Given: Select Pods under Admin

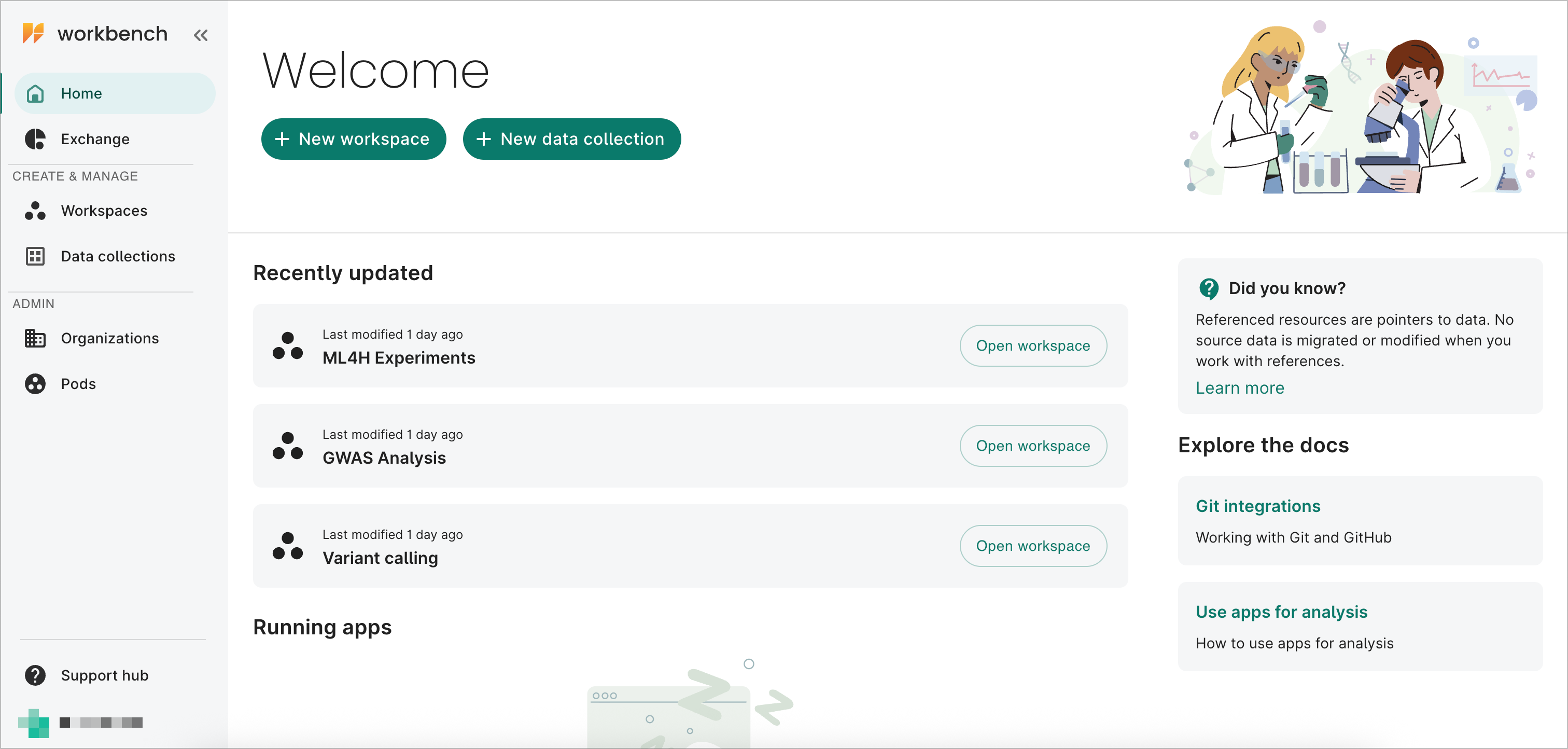Looking at the screenshot, I should coord(78,384).
